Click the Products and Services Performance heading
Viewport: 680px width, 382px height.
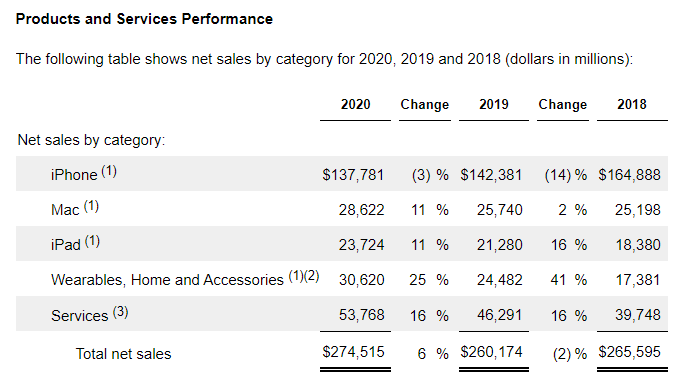point(144,19)
